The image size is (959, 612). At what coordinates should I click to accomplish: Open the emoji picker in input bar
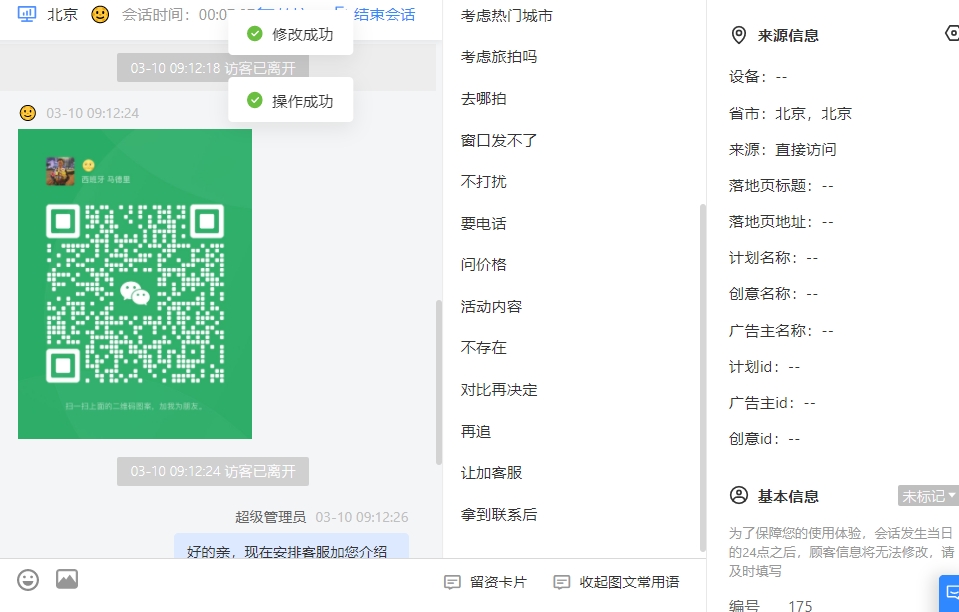coord(28,580)
